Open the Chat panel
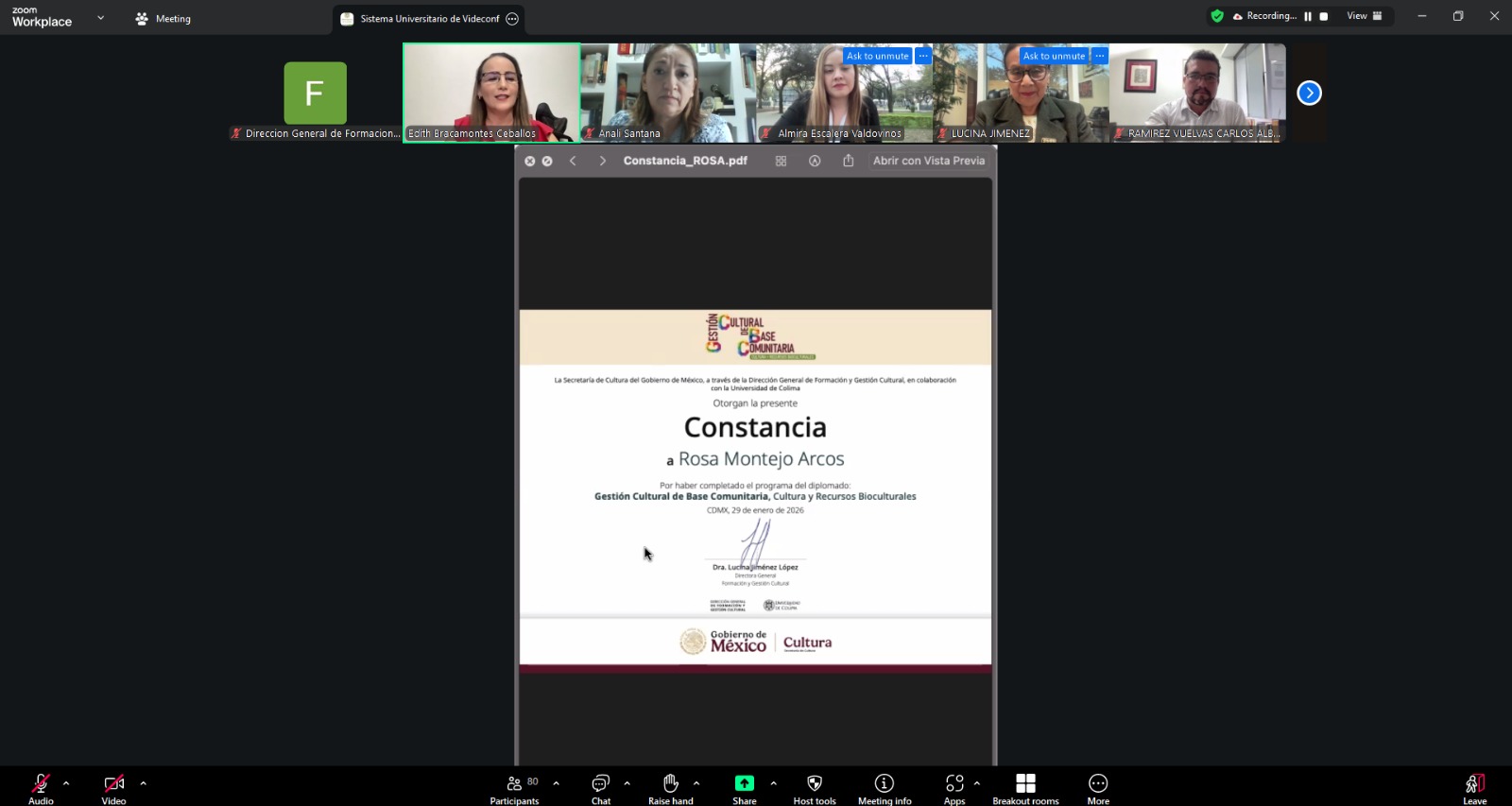 coord(600,788)
